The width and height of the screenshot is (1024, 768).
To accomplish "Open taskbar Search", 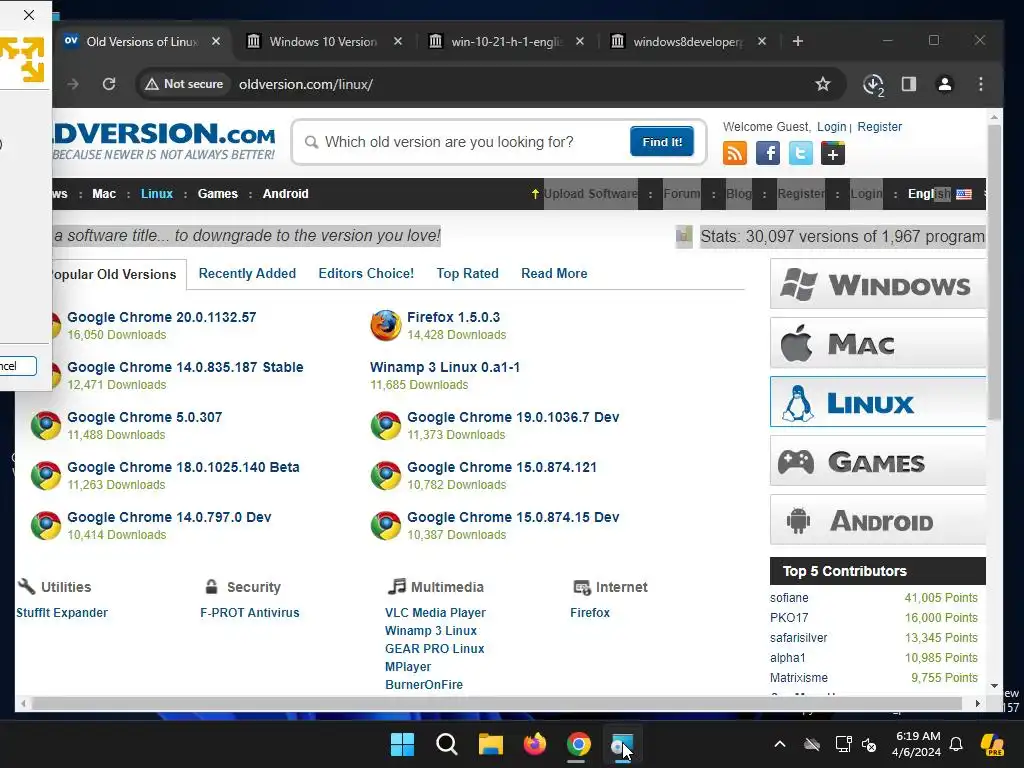I will coord(447,744).
